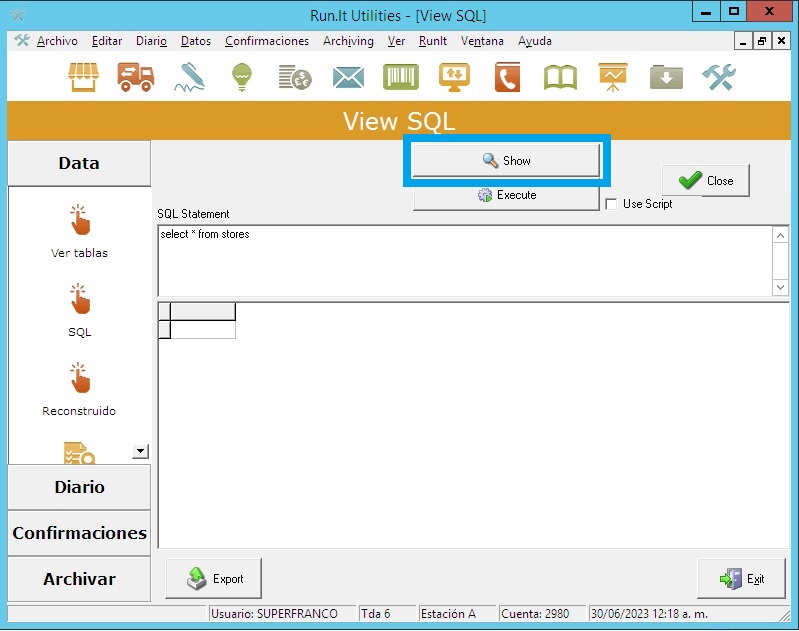
Task: Select the empty results grid header cell
Action: pos(203,311)
